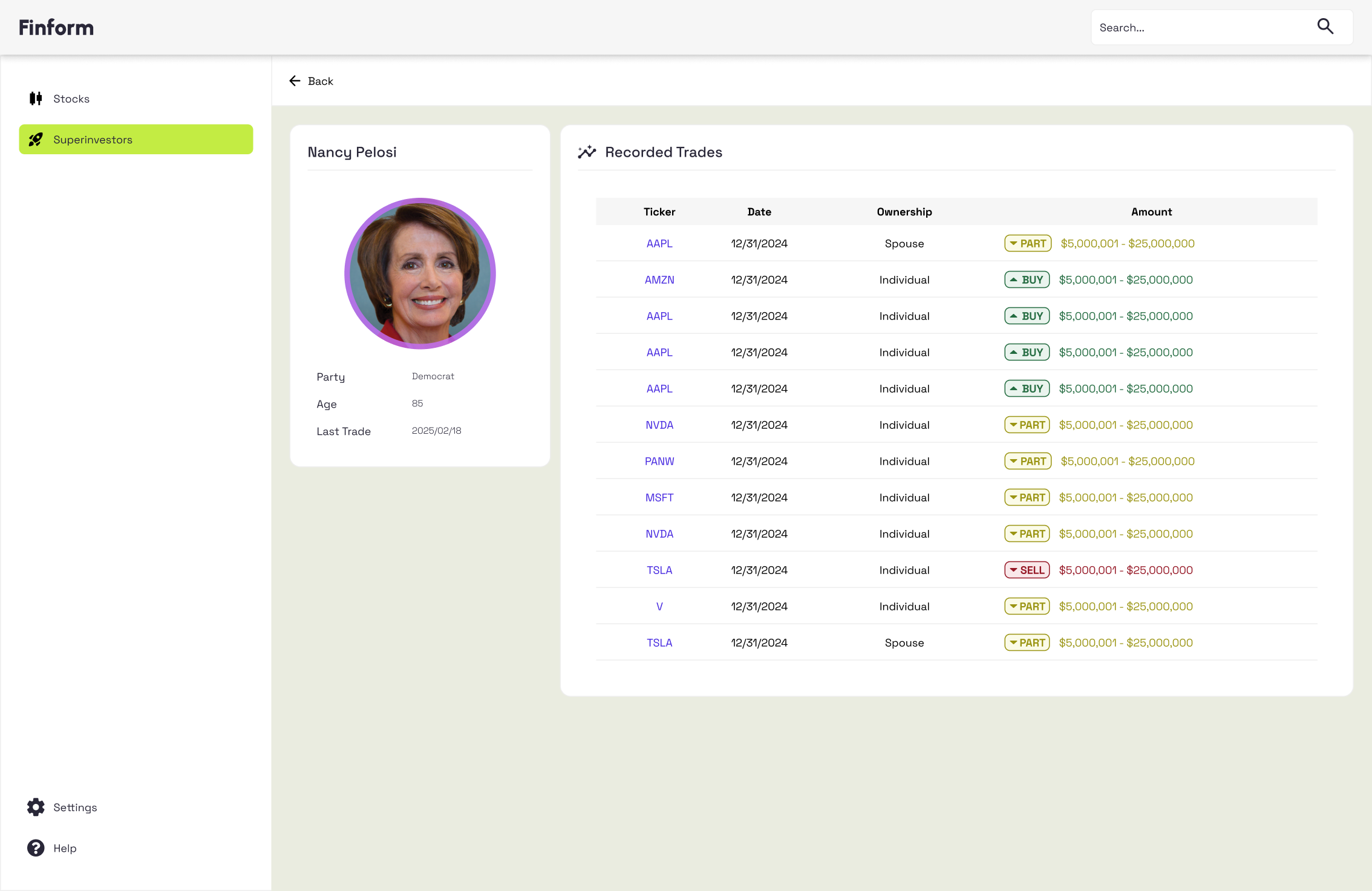Click the PART badge on MSFT row
Screen dimensions: 1372x891
tap(1027, 498)
